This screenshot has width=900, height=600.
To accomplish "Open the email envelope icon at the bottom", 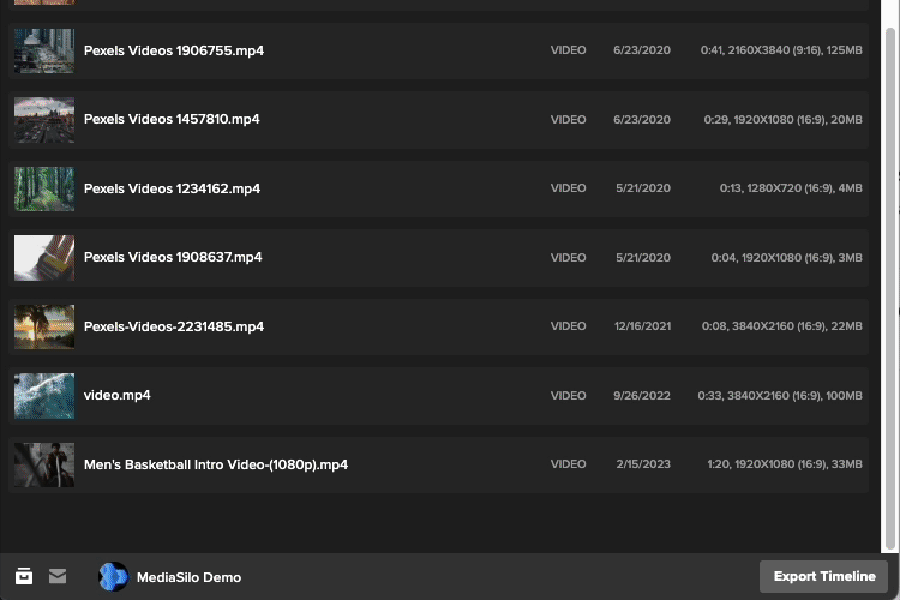I will (57, 576).
